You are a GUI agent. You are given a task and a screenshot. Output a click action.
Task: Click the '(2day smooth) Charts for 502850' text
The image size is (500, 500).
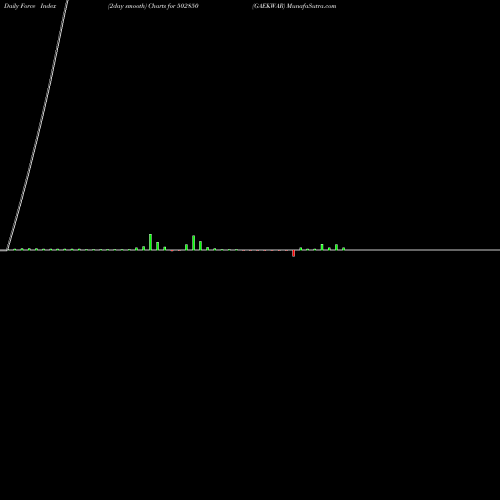(153, 6)
